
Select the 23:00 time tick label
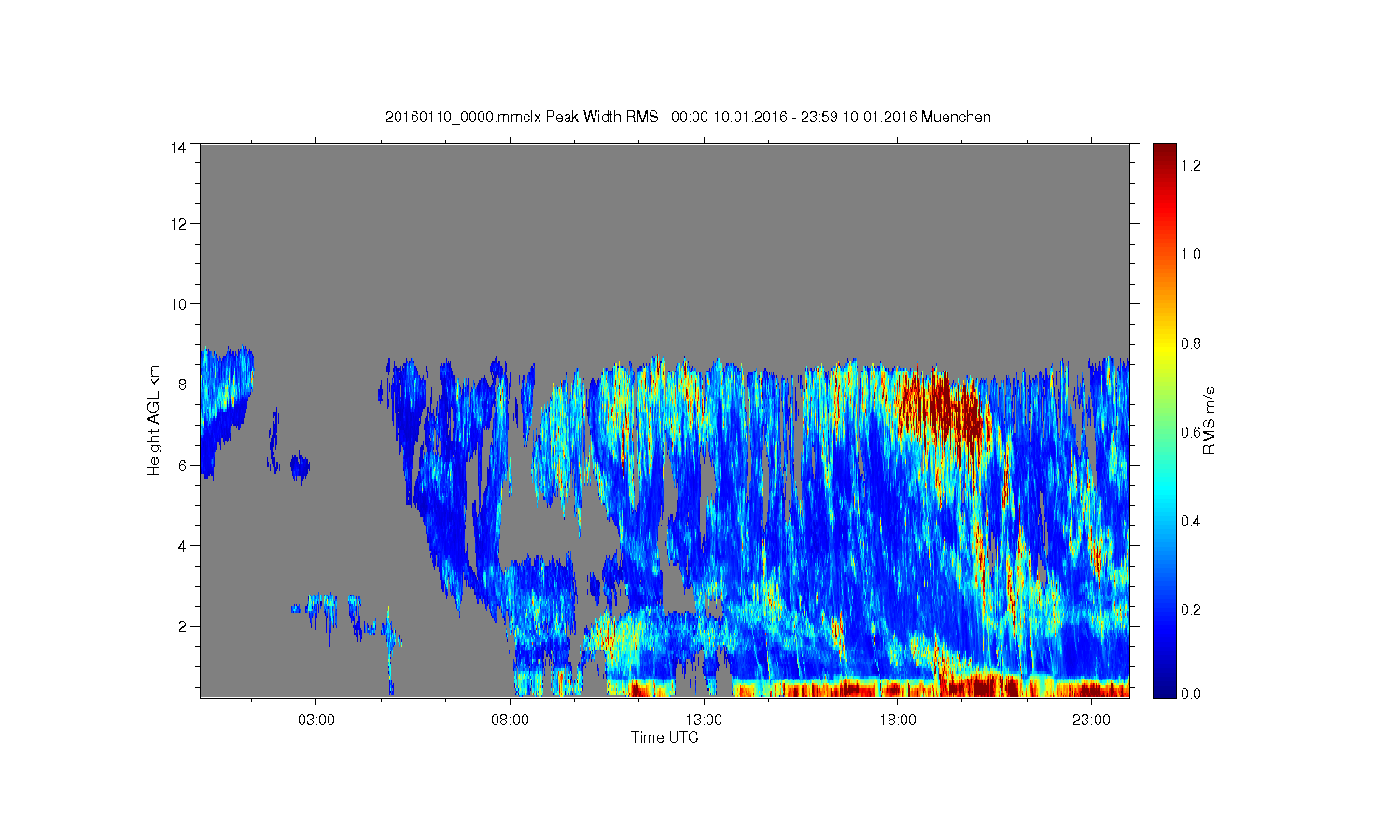pos(1091,721)
